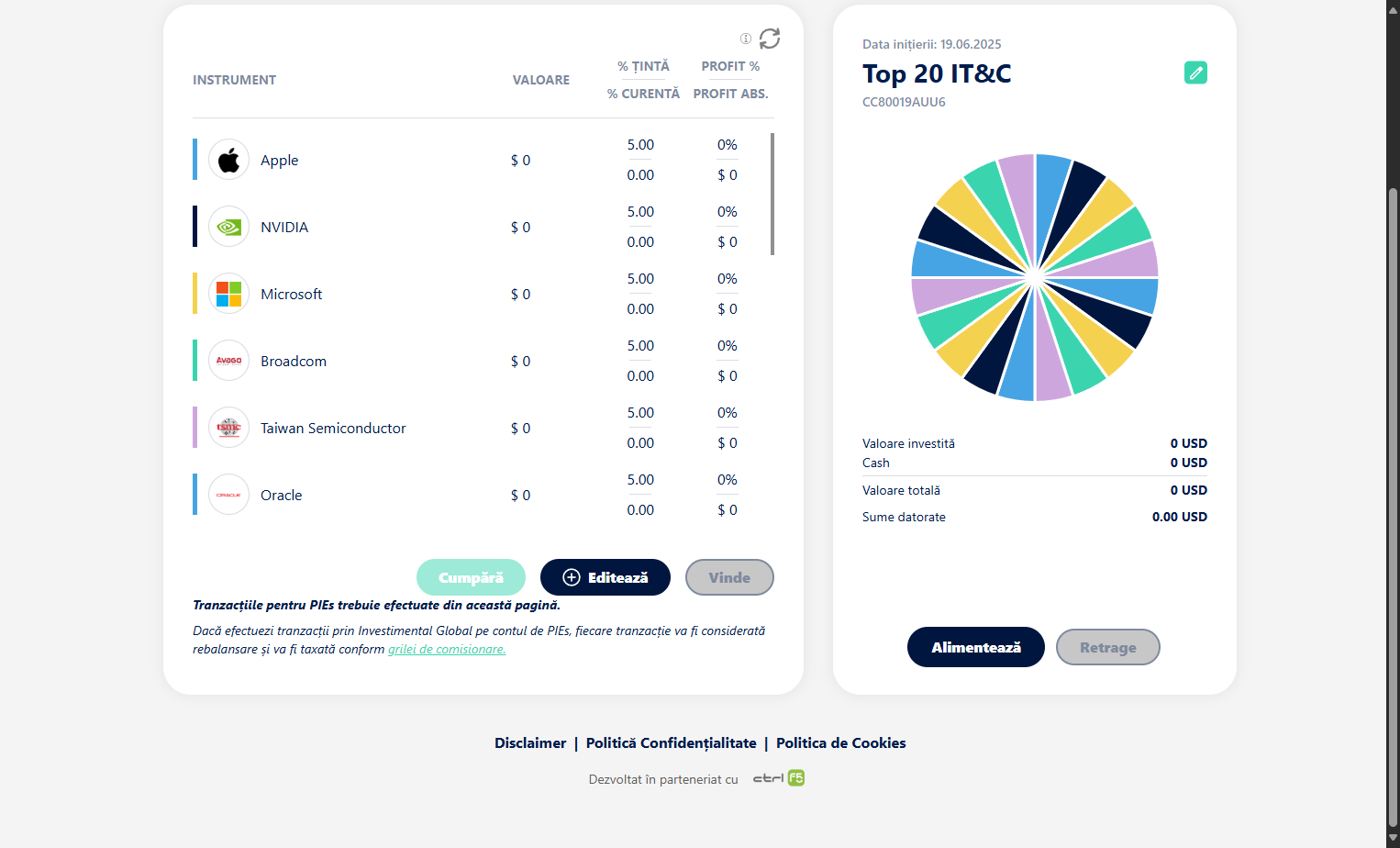1400x848 pixels.
Task: Click the Top 20 IT&C portfolio title
Action: [x=937, y=73]
